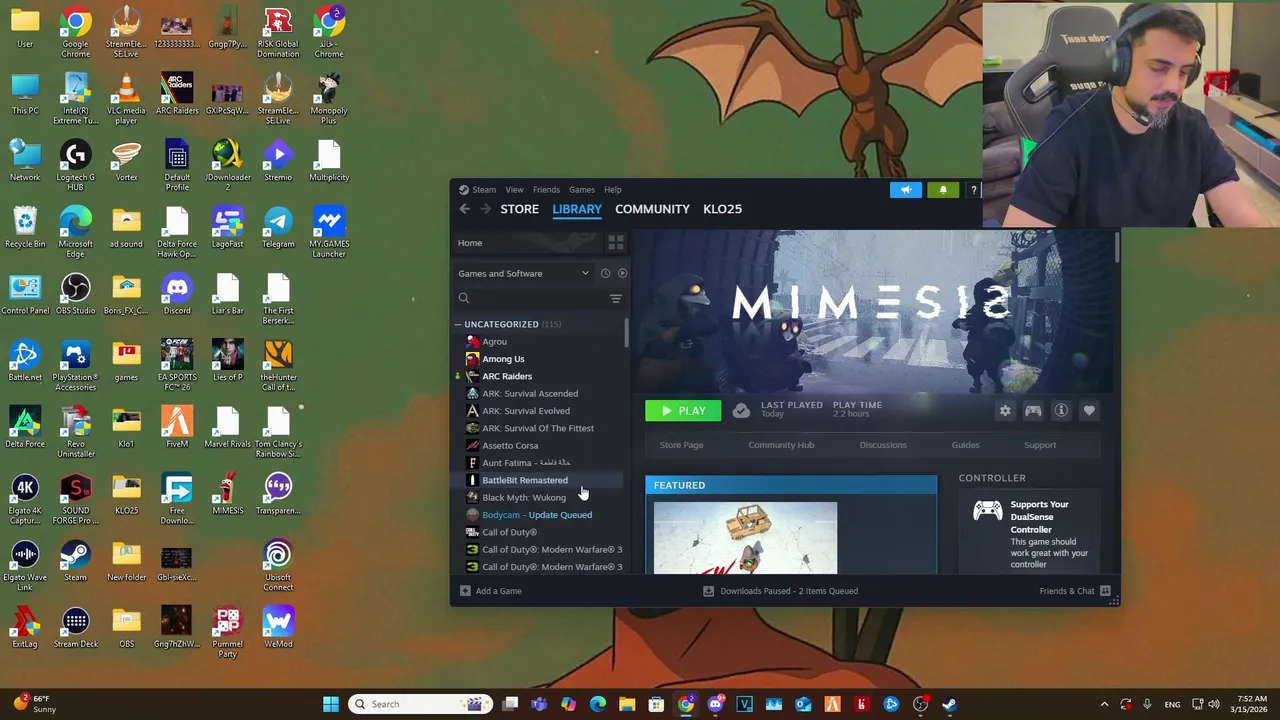The image size is (1280, 720).
Task: Show ready-to-play games filter icon
Action: click(x=622, y=273)
